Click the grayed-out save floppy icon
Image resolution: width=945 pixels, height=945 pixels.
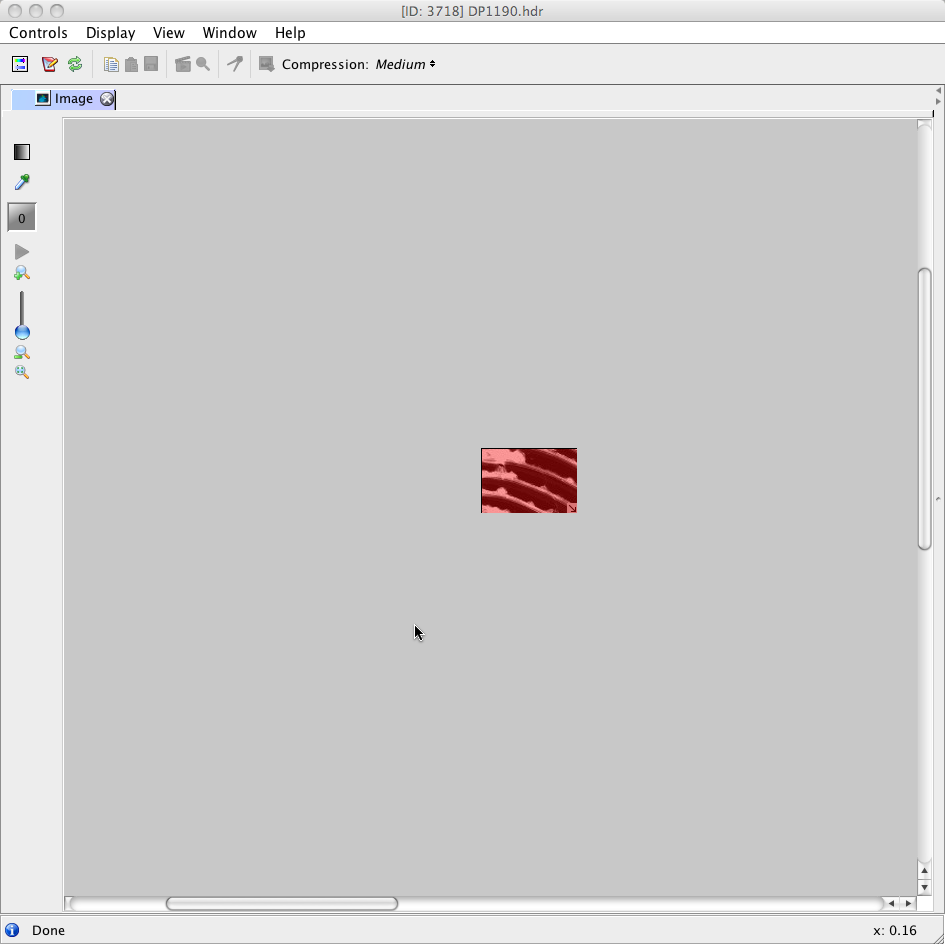point(151,64)
